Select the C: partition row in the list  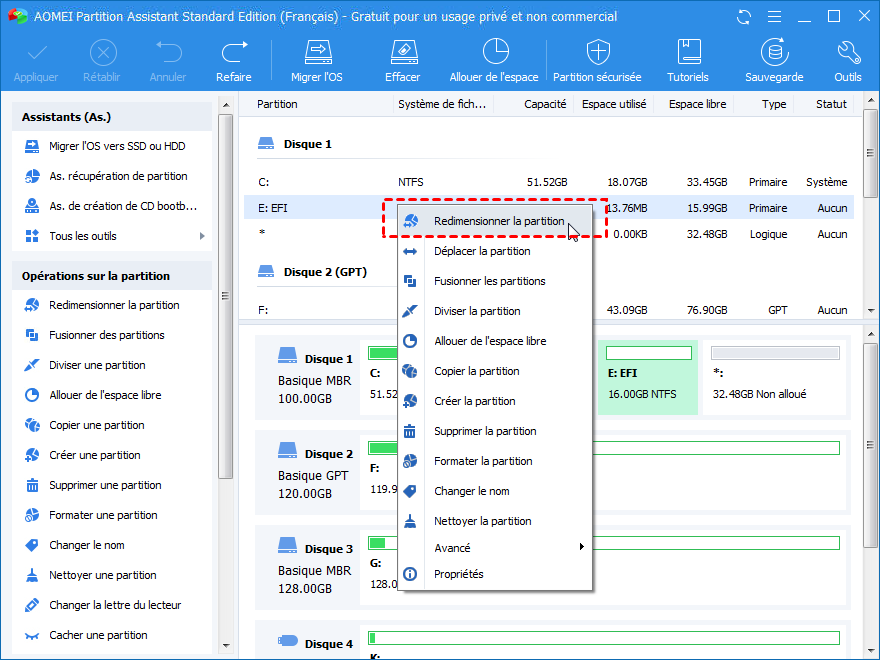click(320, 182)
